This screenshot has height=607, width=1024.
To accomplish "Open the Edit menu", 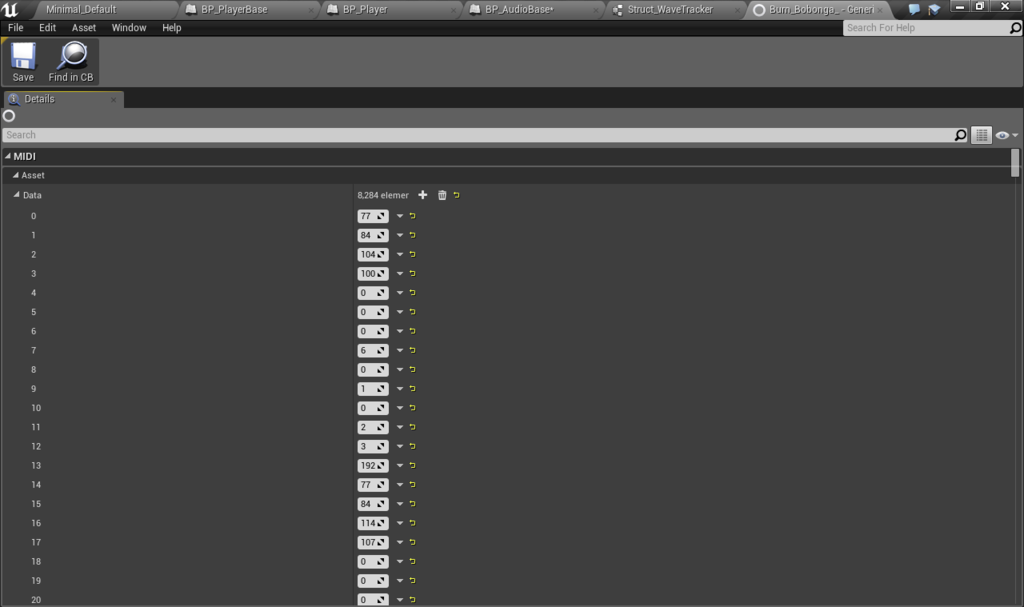I will [47, 27].
